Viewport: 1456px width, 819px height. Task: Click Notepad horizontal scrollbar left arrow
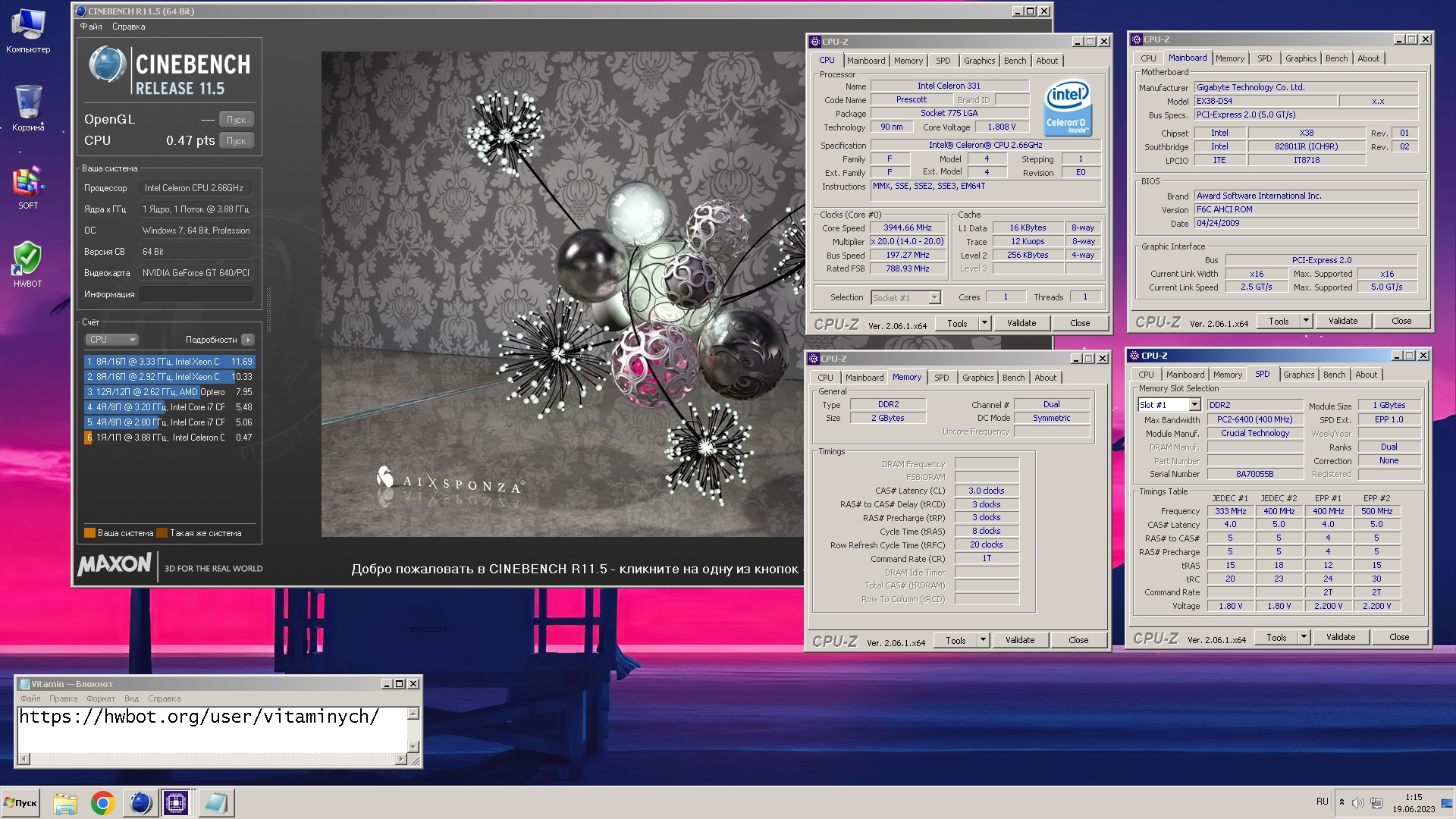point(24,759)
